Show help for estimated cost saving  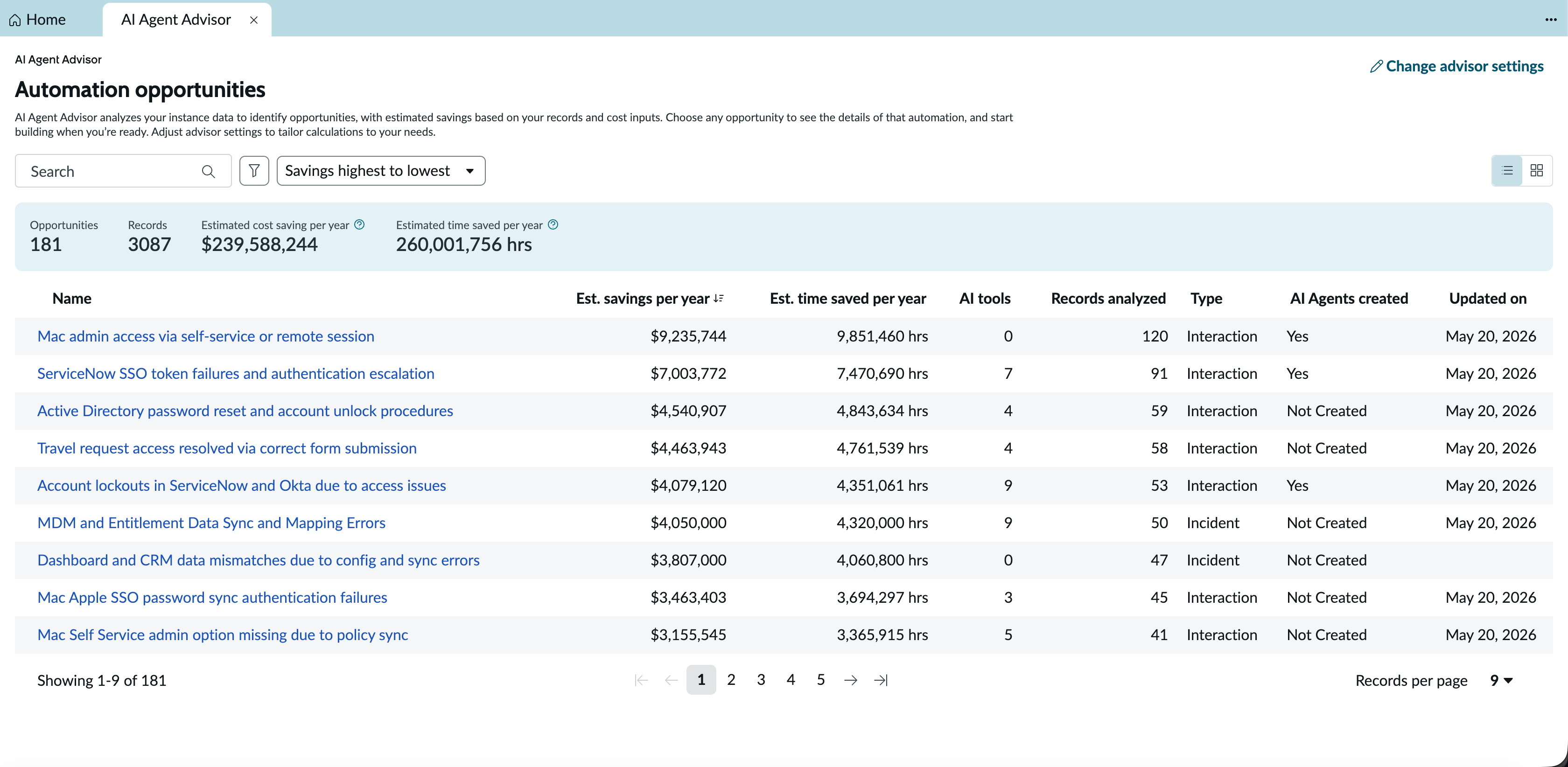(x=360, y=224)
